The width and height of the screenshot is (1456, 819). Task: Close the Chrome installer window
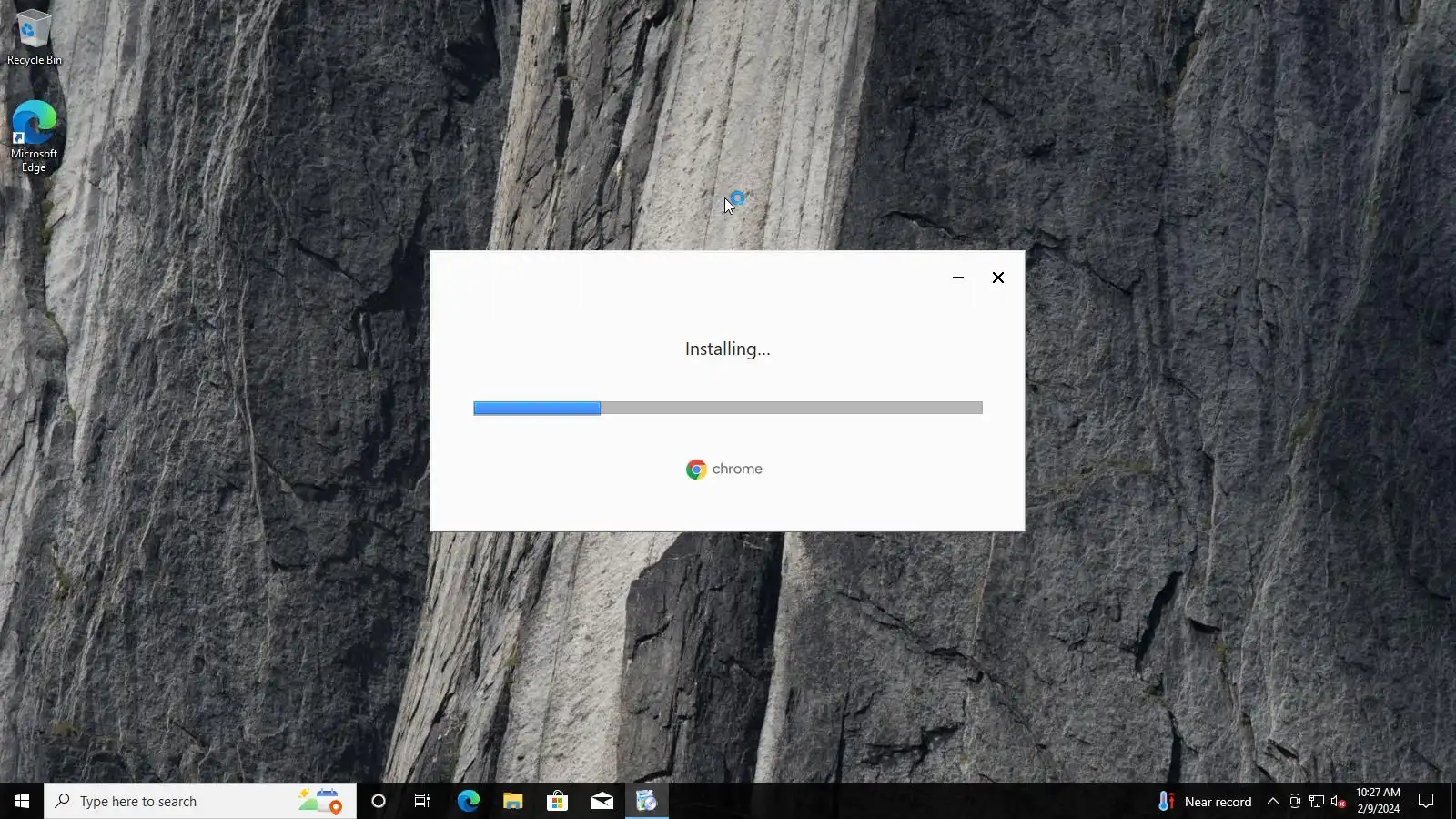(998, 278)
